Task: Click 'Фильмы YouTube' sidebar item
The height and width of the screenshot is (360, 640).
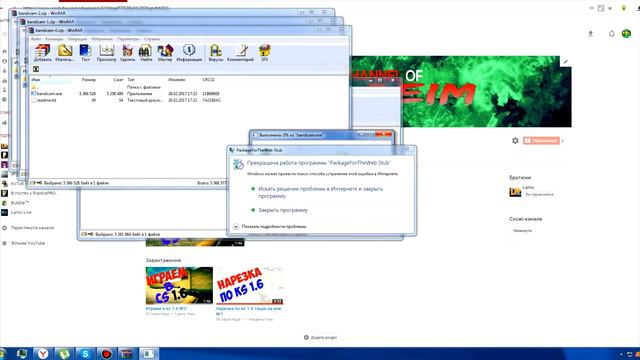Action: pos(28,243)
